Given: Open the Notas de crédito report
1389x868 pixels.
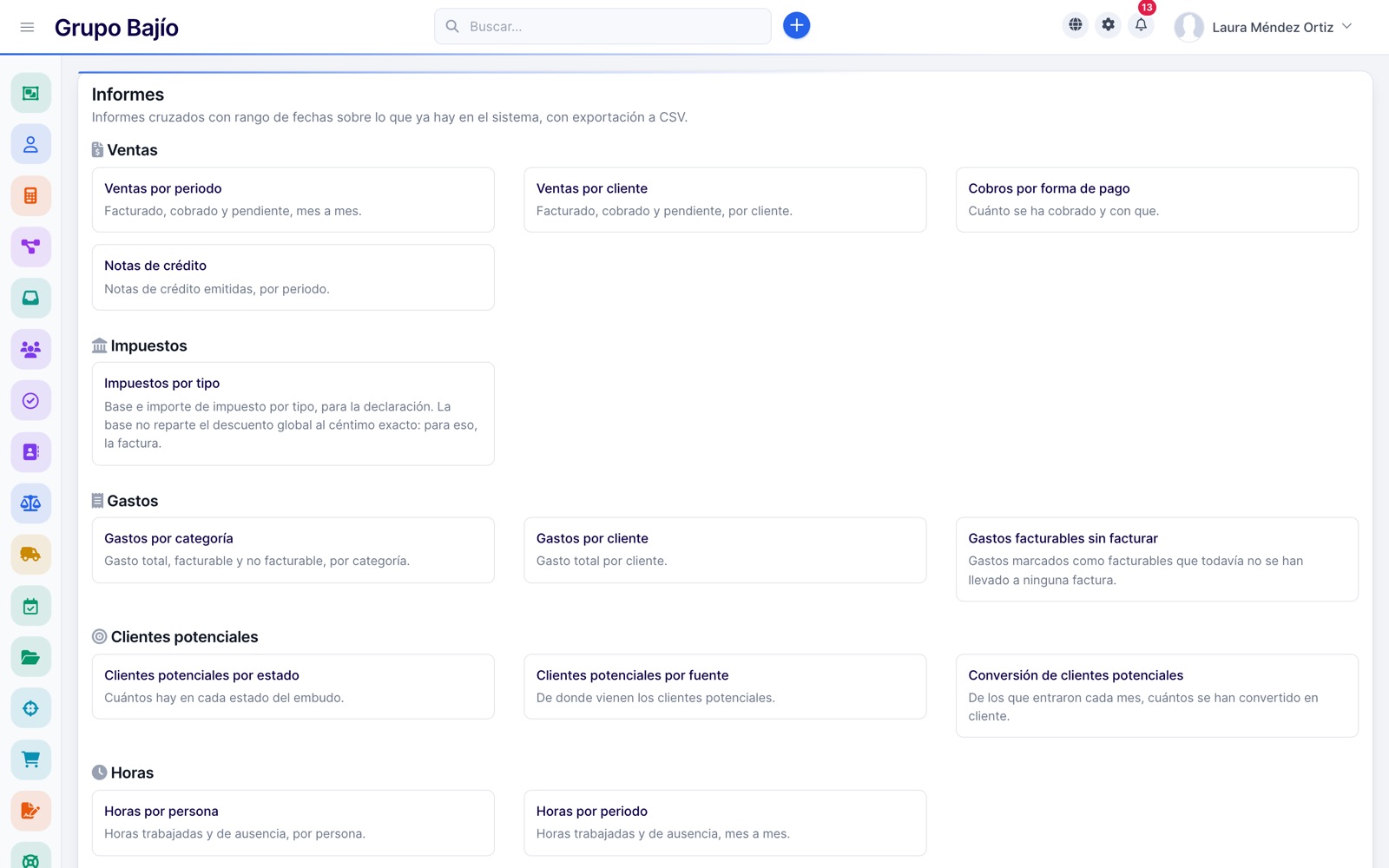Looking at the screenshot, I should click(293, 277).
